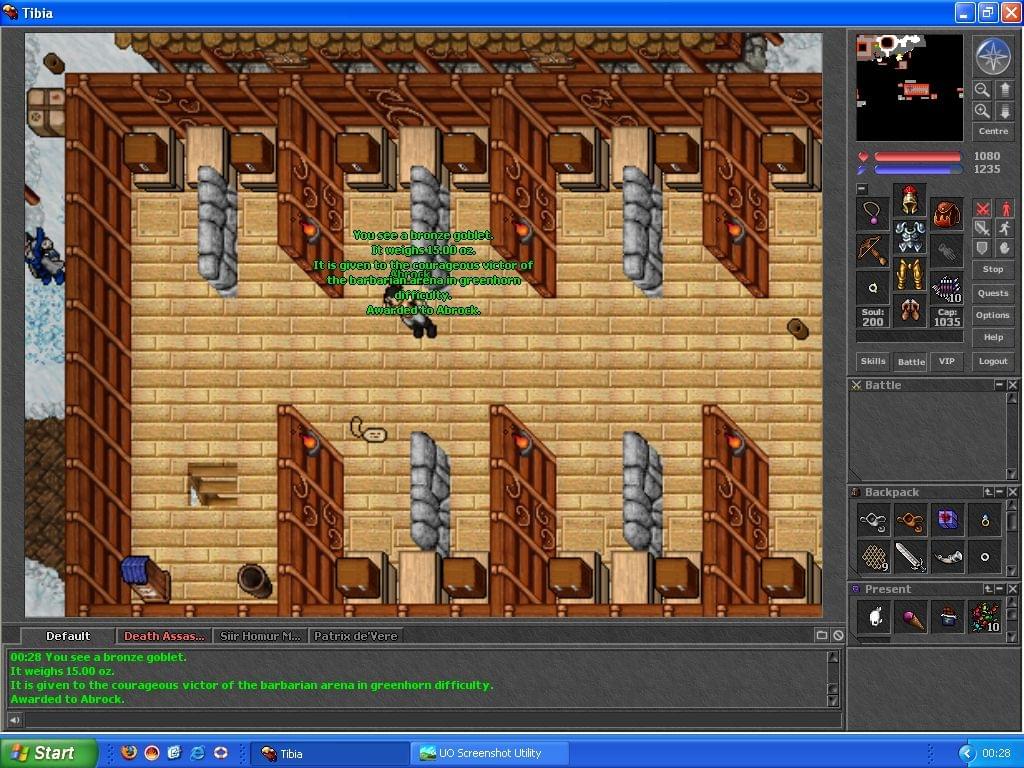
Task: Open Patrix de'Vere chat tab
Action: pyautogui.click(x=355, y=636)
